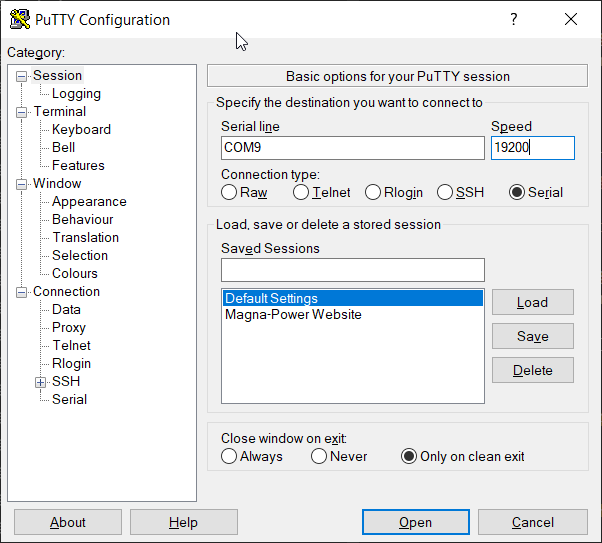Open the Proxy category
This screenshot has height=543, width=602.
[69, 328]
